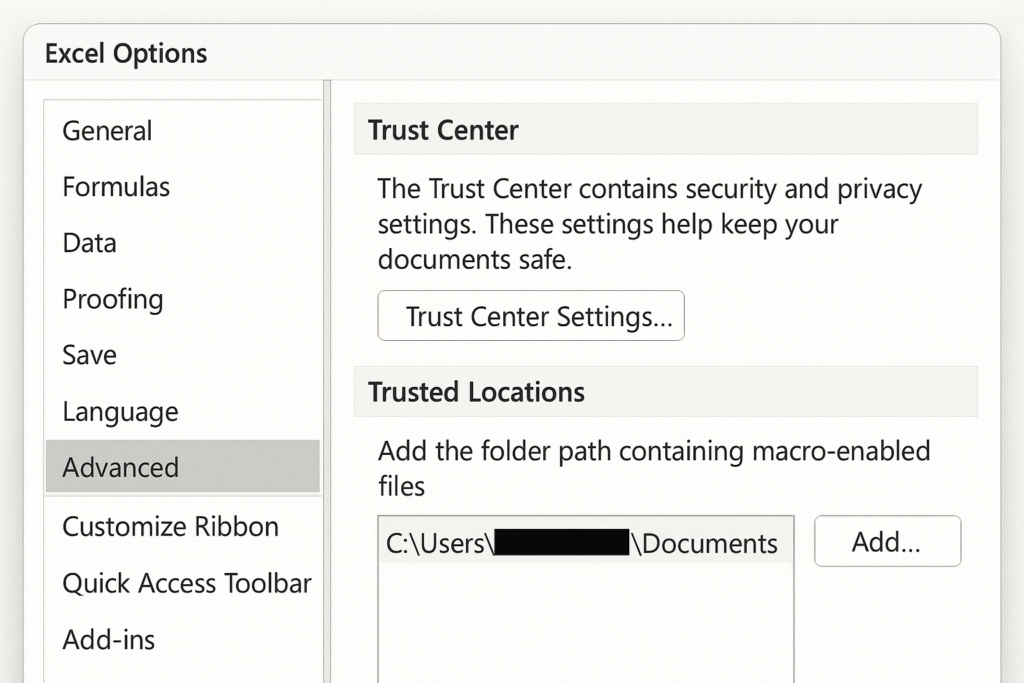This screenshot has width=1024, height=683.
Task: Go to the Data options category
Action: [89, 243]
